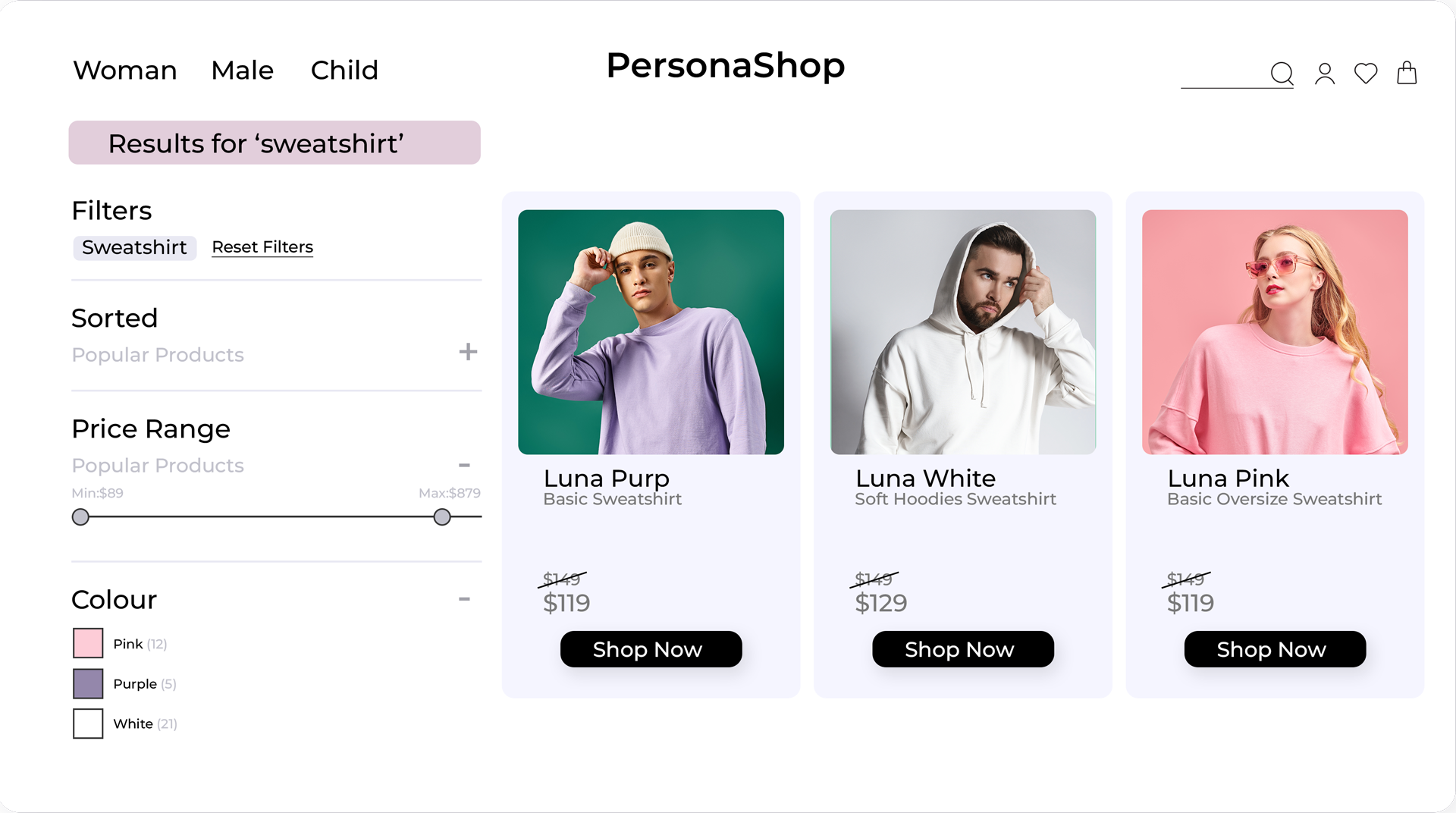
Task: Tick the Pink colour filter box
Action: pyautogui.click(x=88, y=643)
